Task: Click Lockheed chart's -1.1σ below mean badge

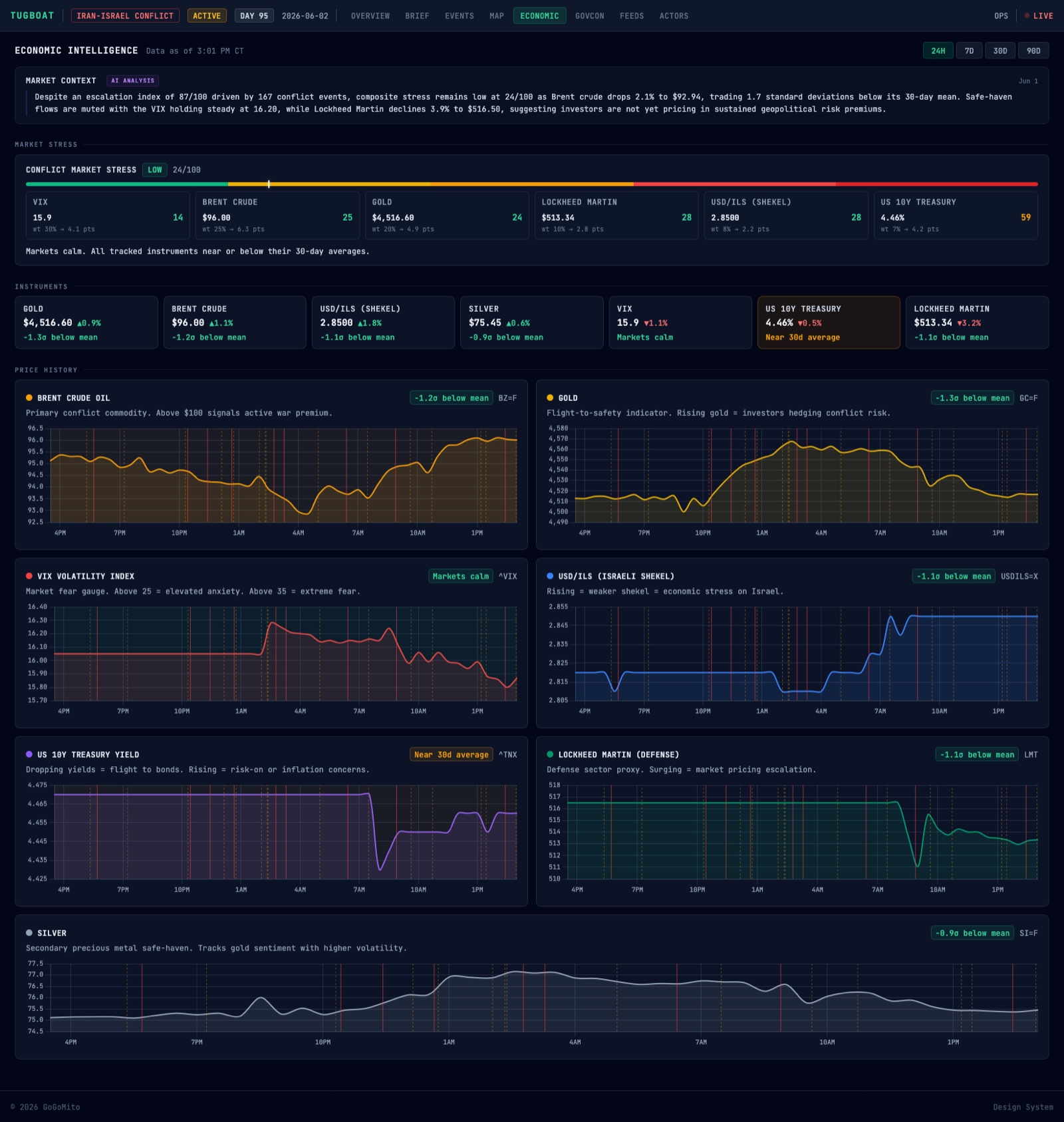Action: 977,754
